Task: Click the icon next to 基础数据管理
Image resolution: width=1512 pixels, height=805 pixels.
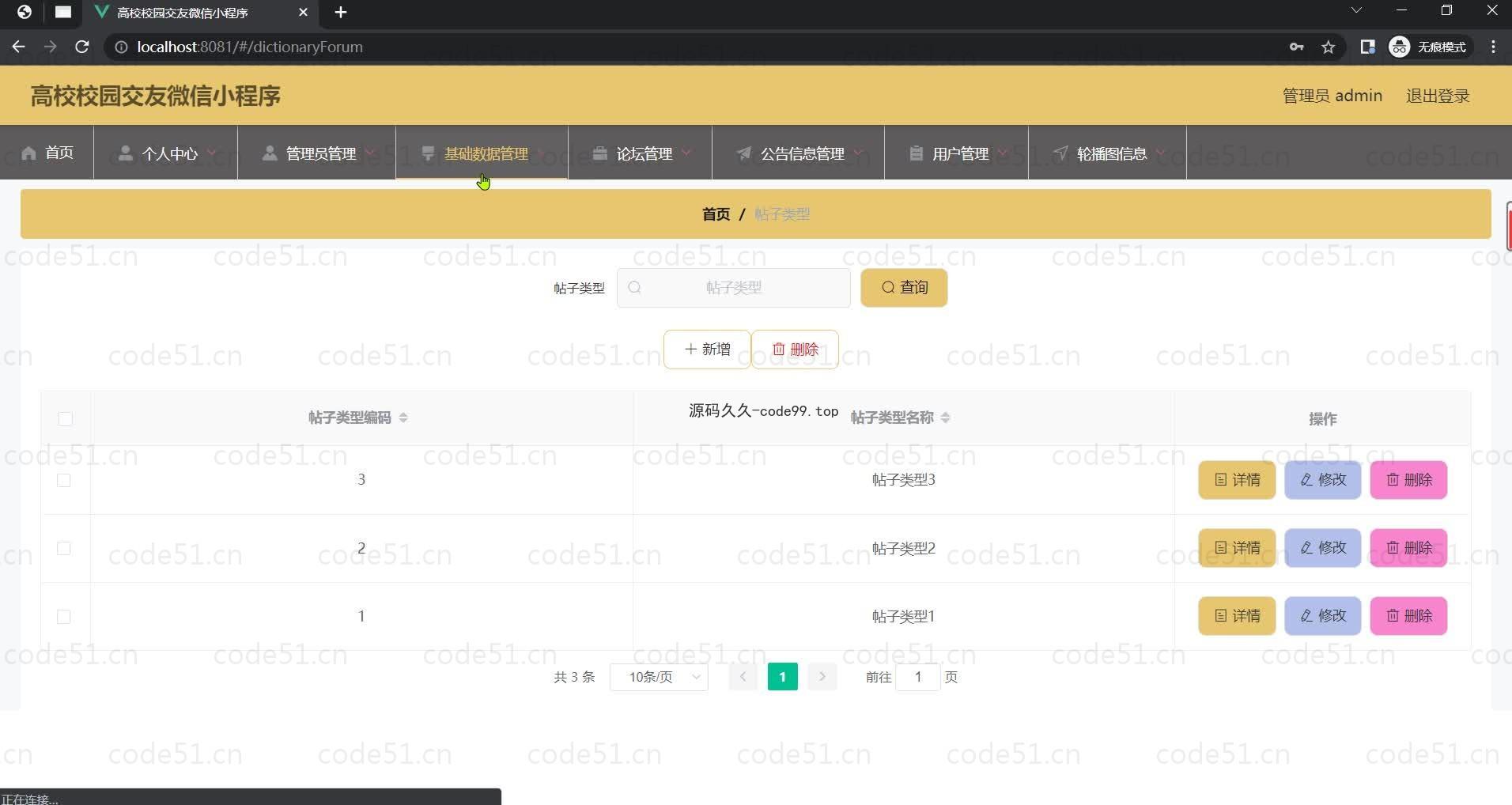Action: click(428, 153)
